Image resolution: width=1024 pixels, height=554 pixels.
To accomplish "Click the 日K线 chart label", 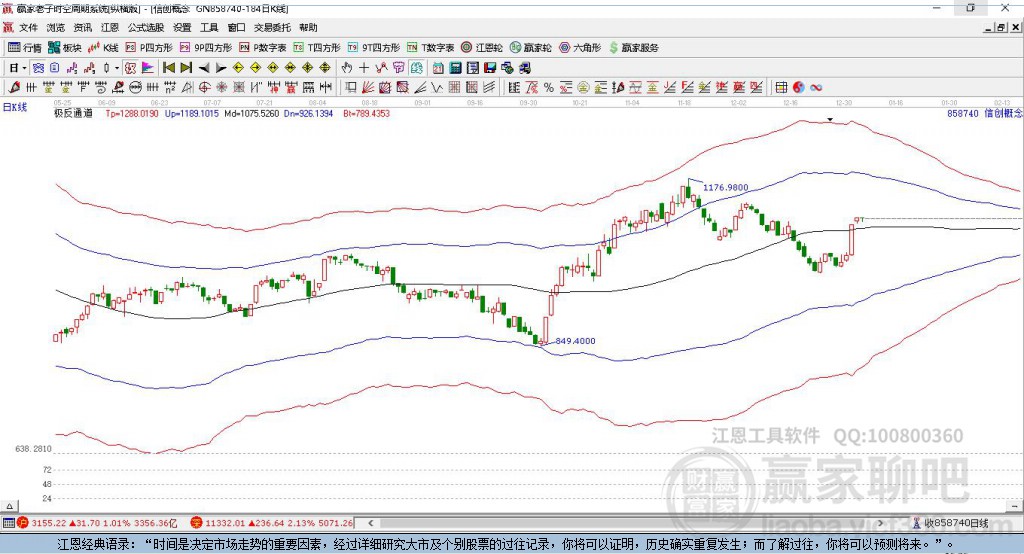I will [x=15, y=107].
